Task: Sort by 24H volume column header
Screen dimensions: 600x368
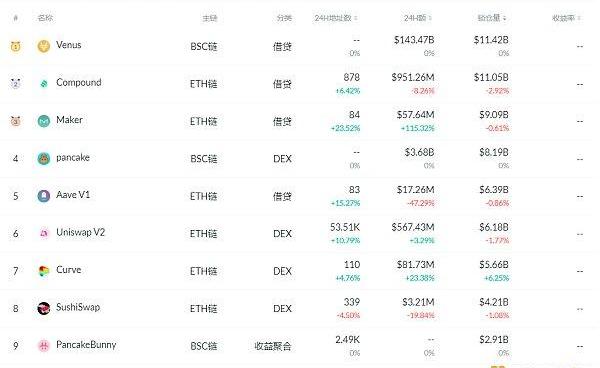Action: pos(418,18)
